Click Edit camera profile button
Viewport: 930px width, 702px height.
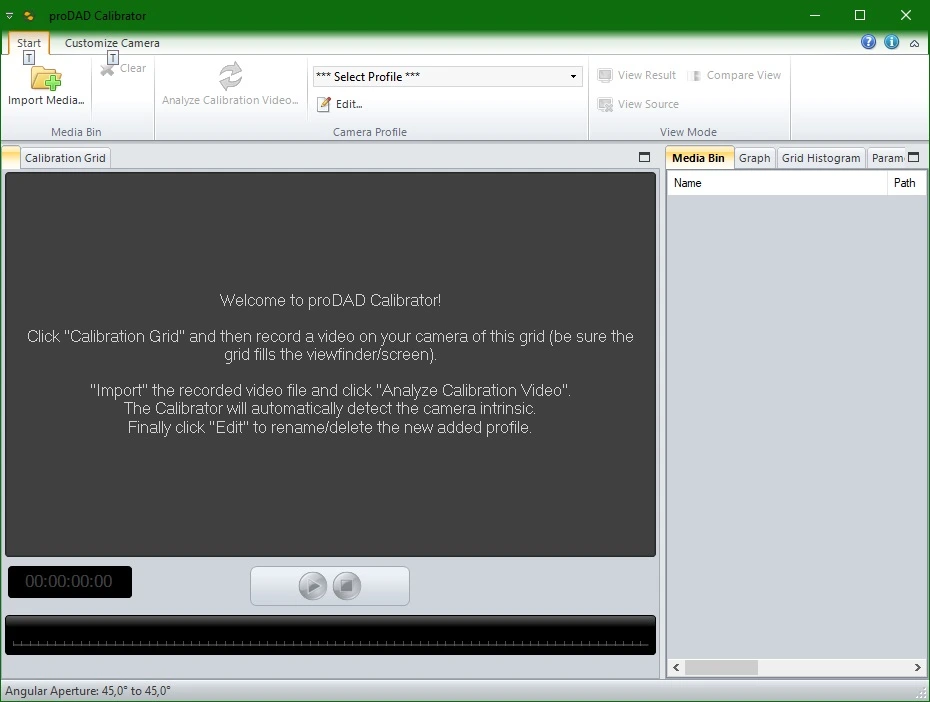tap(340, 104)
